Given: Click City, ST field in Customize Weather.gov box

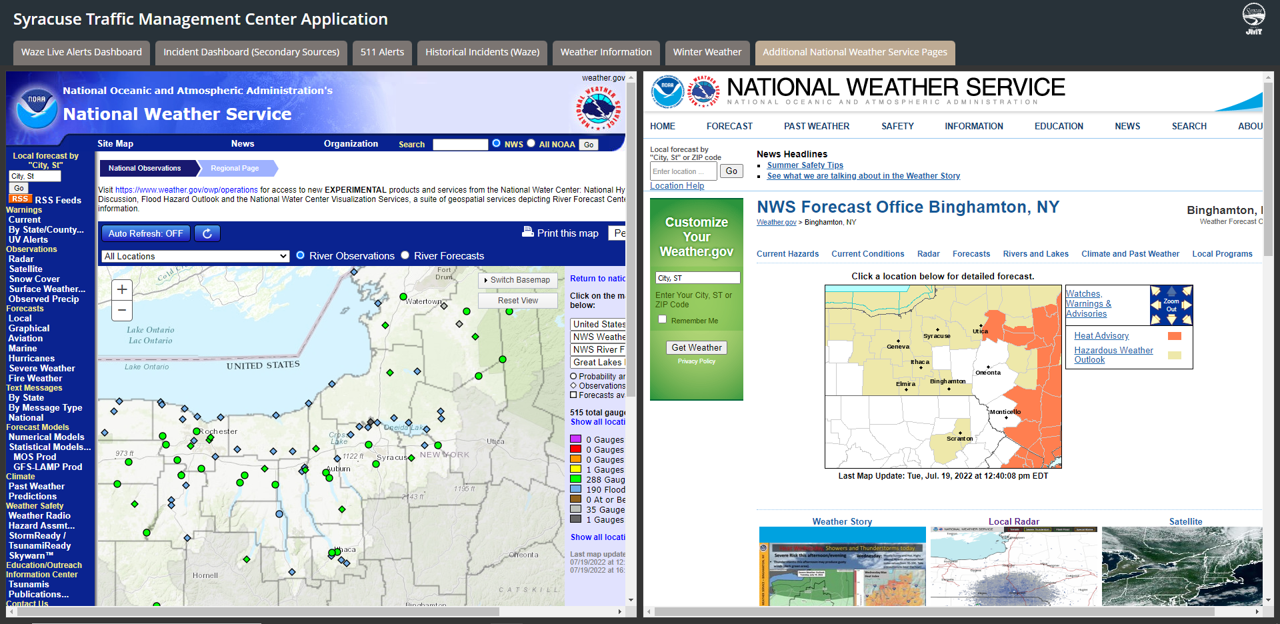Looking at the screenshot, I should [698, 277].
